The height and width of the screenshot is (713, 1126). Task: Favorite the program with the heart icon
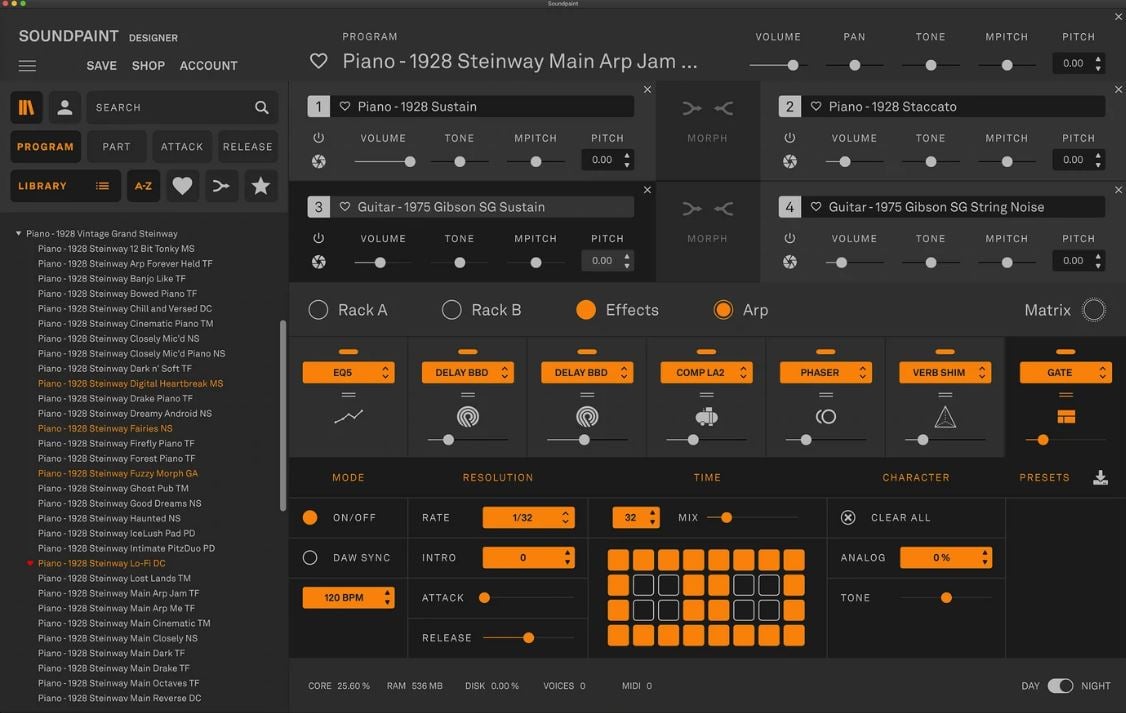tap(319, 61)
